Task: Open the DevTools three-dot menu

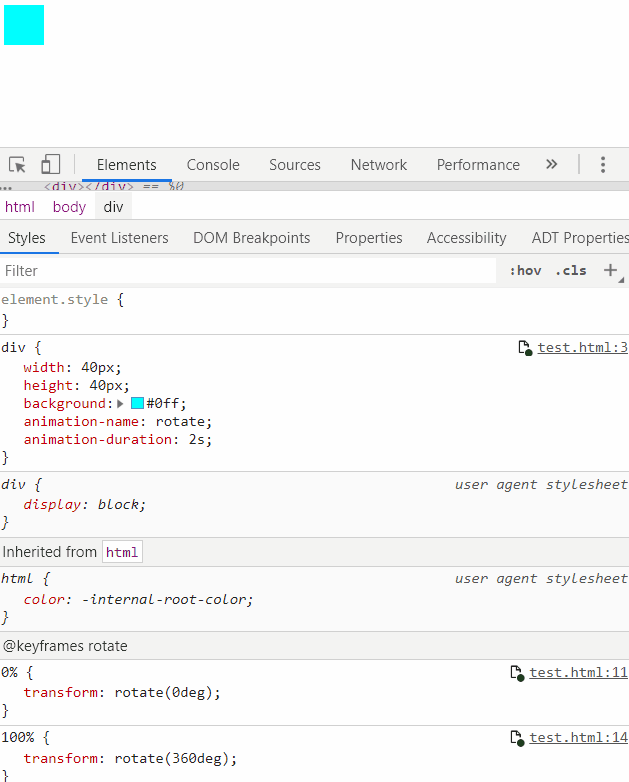Action: (603, 165)
